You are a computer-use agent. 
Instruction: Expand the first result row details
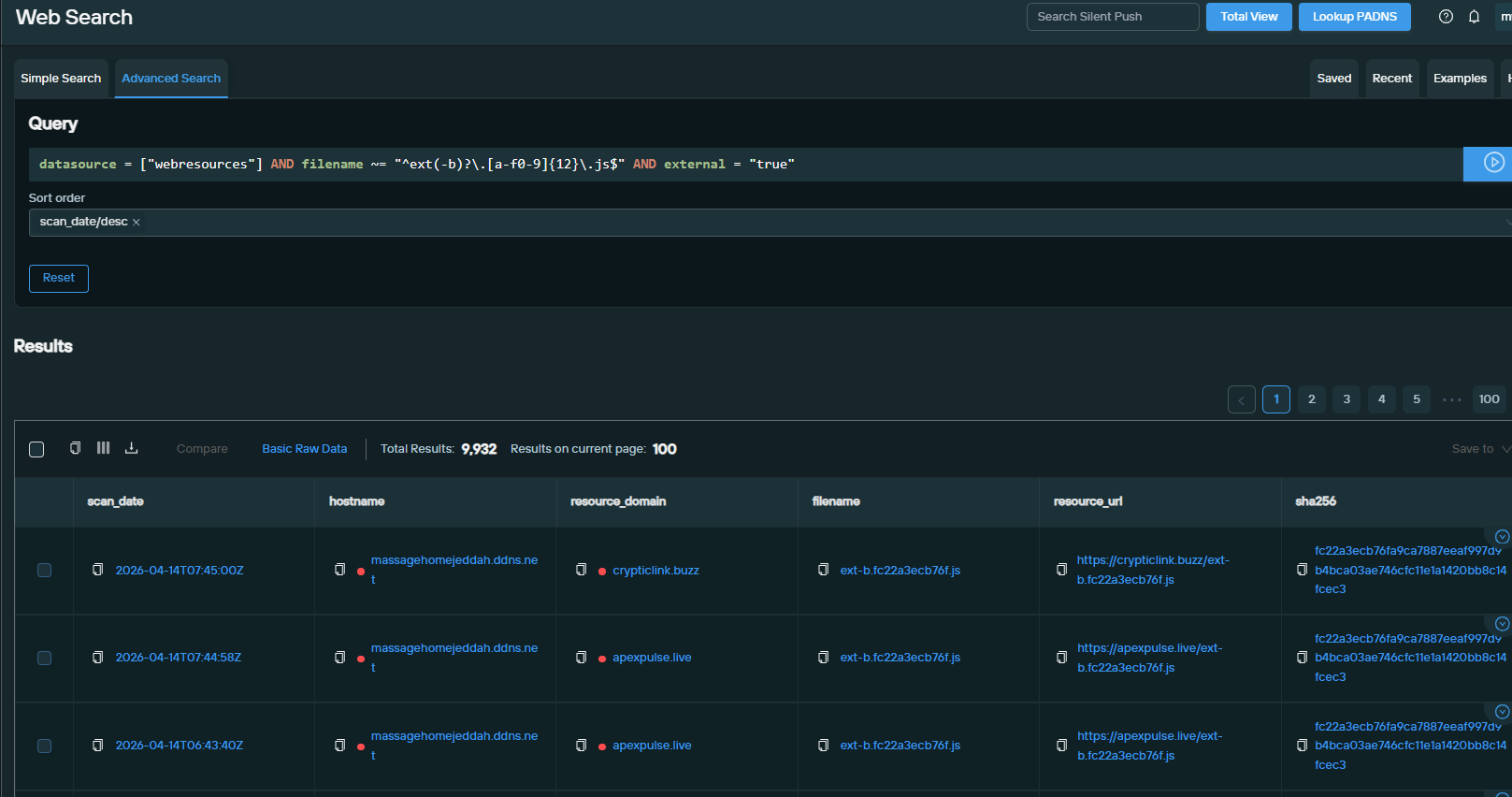[1502, 536]
